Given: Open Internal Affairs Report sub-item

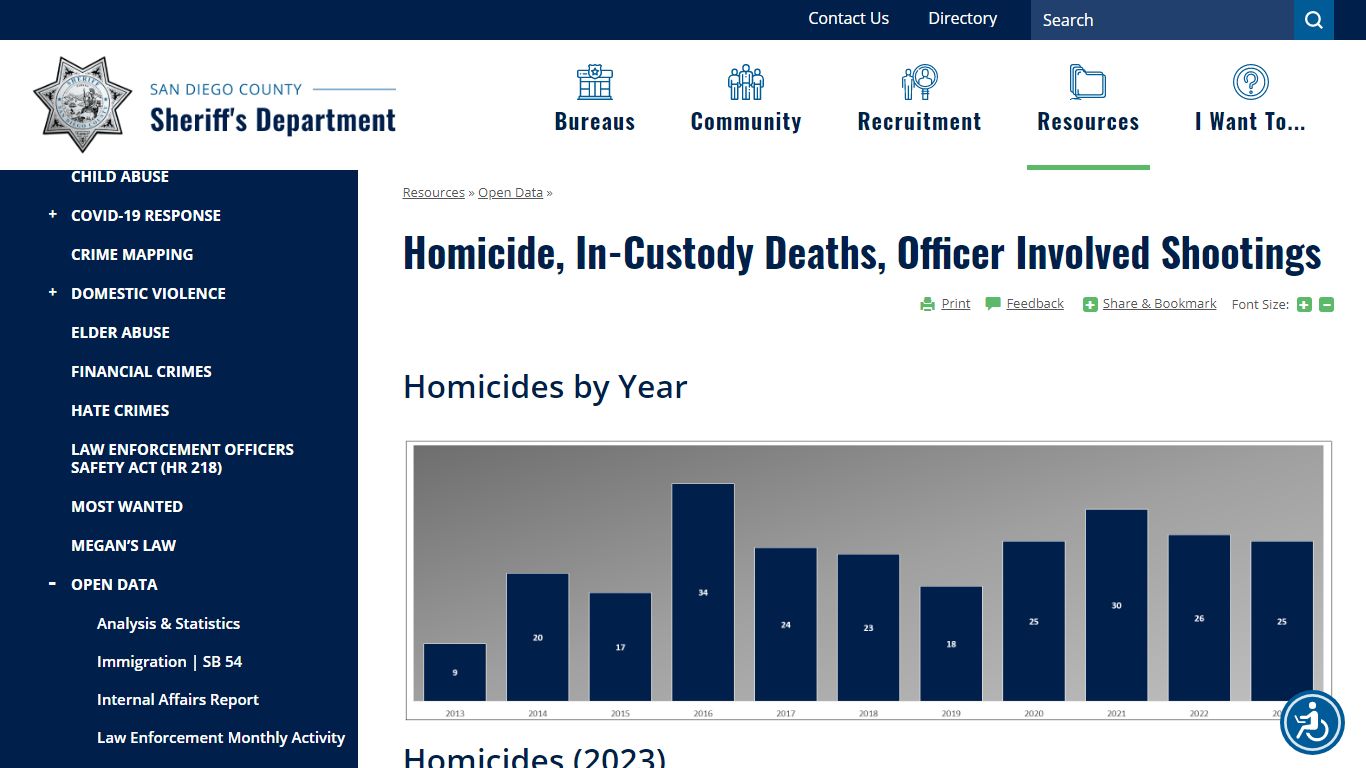Looking at the screenshot, I should point(178,699).
